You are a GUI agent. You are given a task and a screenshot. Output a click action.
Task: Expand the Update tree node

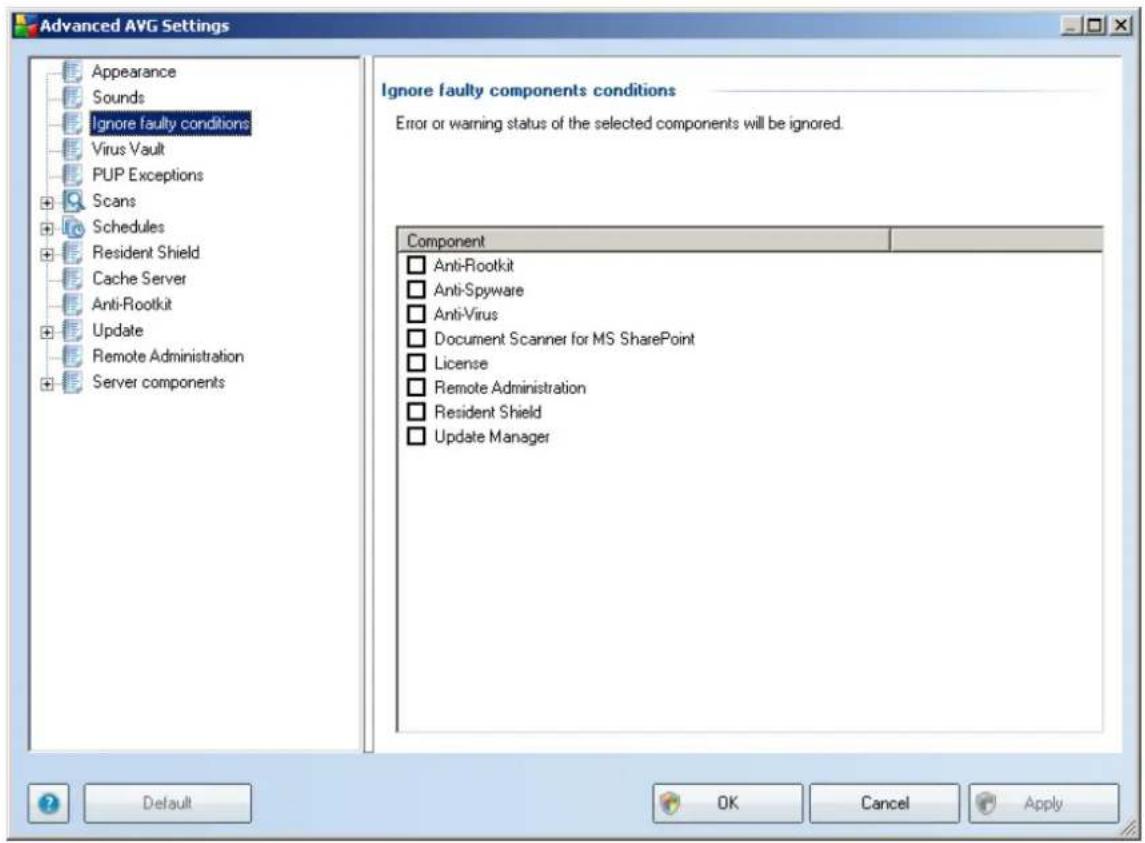47,332
